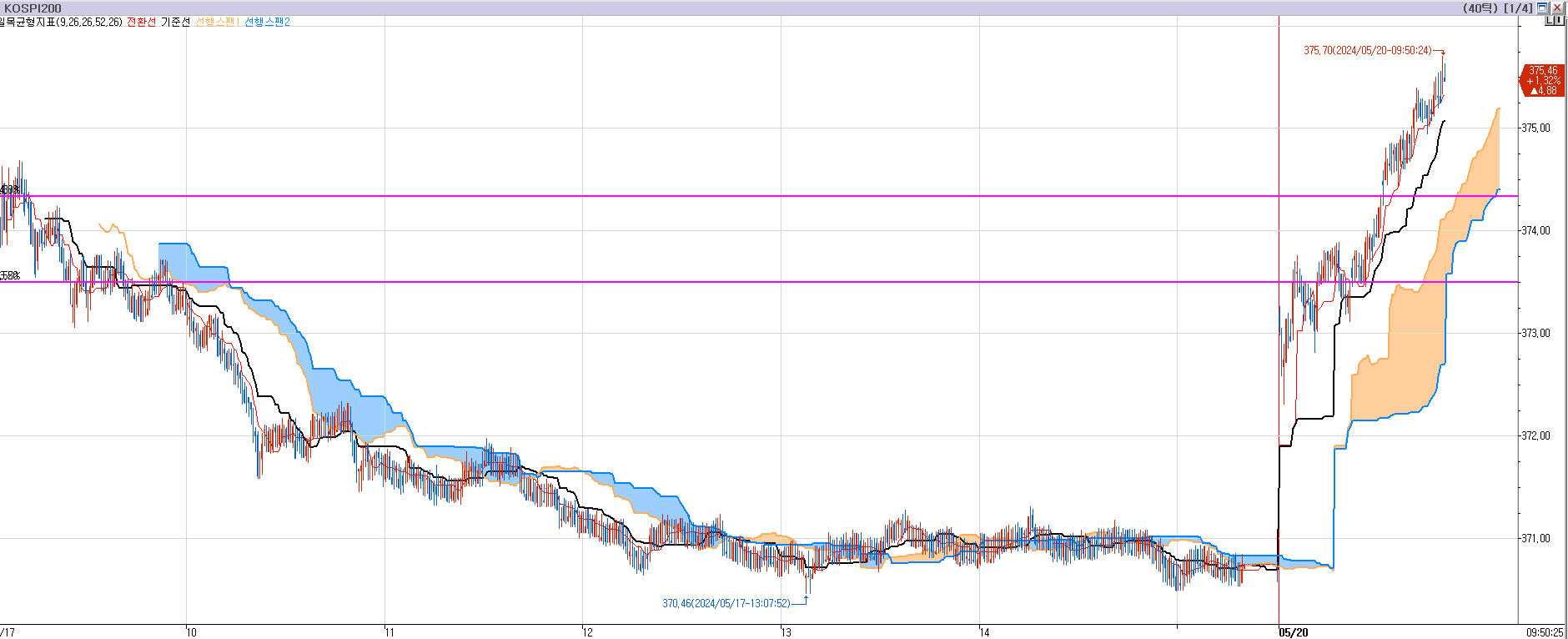Select the 선행스팬1 legend label
Viewport: 1568px width, 639px height.
click(x=218, y=22)
